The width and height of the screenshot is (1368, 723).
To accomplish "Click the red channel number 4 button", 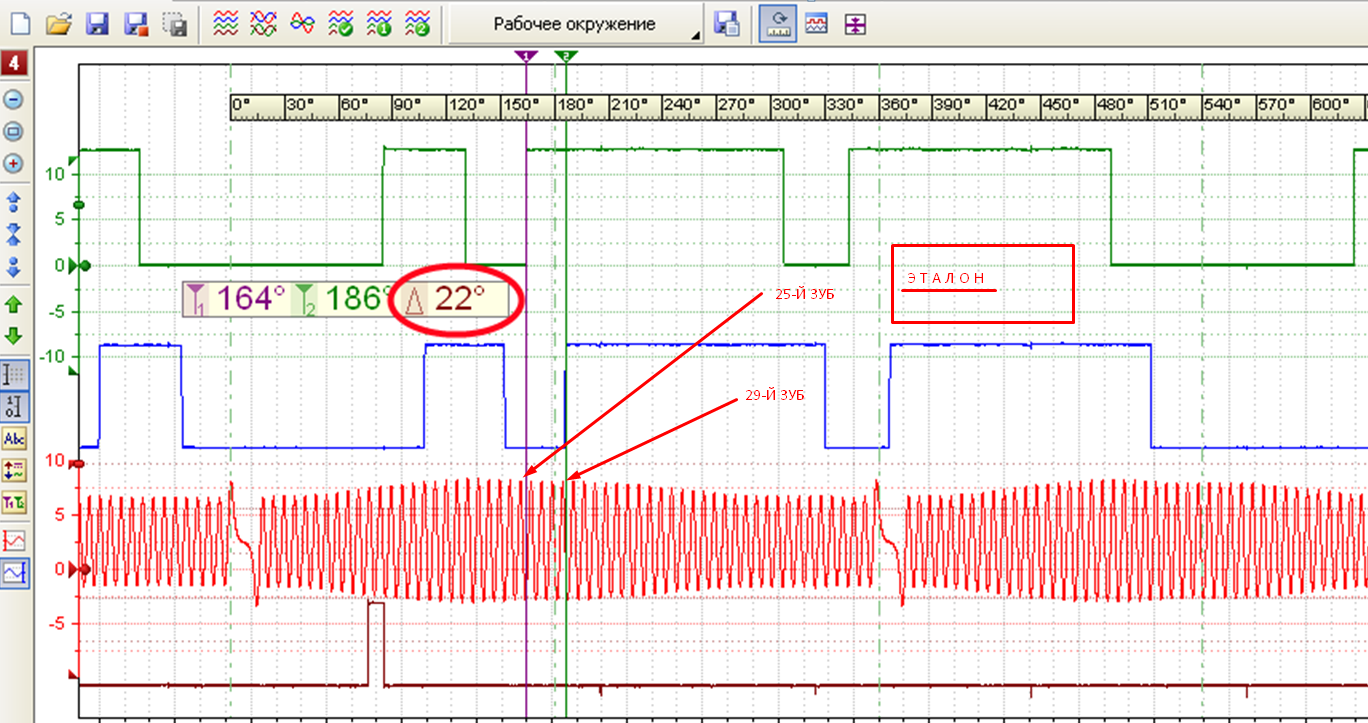I will tap(14, 65).
